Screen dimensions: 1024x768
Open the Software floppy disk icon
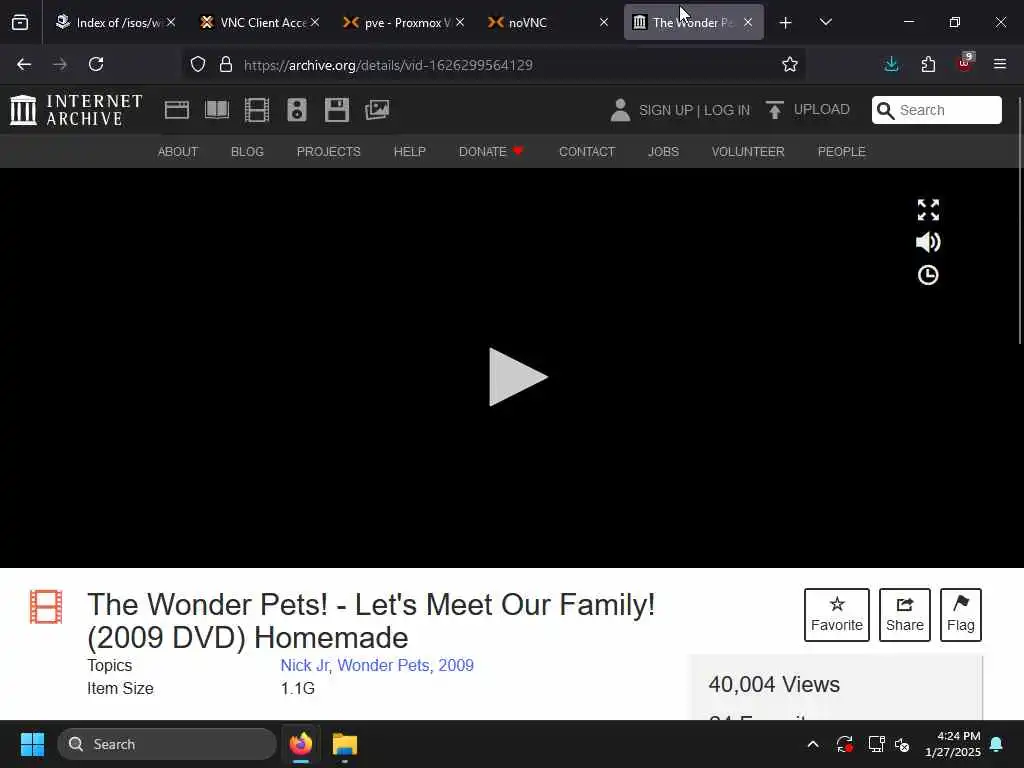click(x=337, y=110)
